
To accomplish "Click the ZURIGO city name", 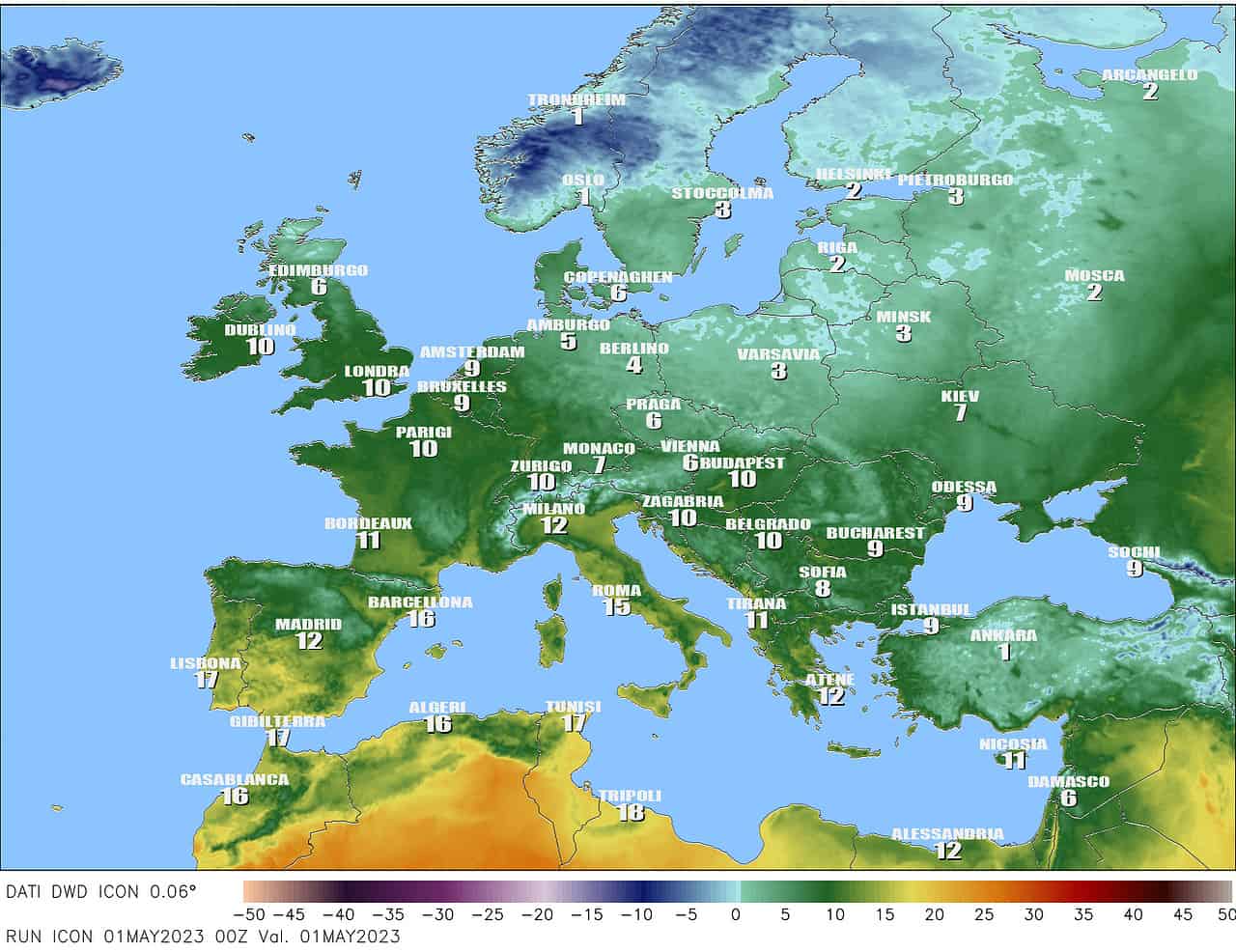I will coord(541,466).
